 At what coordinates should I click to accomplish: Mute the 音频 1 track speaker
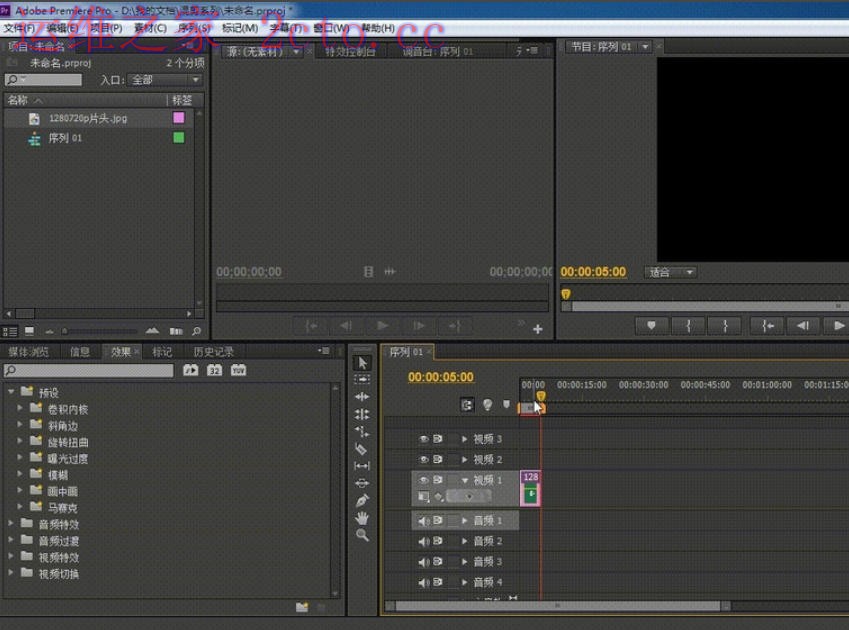423,521
